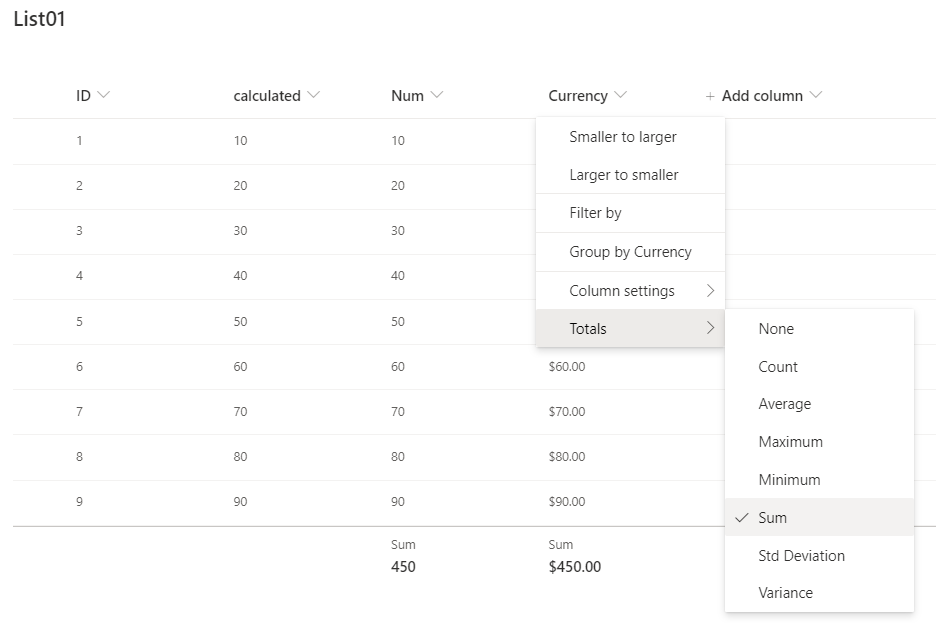Select Maximum in totals list

point(790,442)
